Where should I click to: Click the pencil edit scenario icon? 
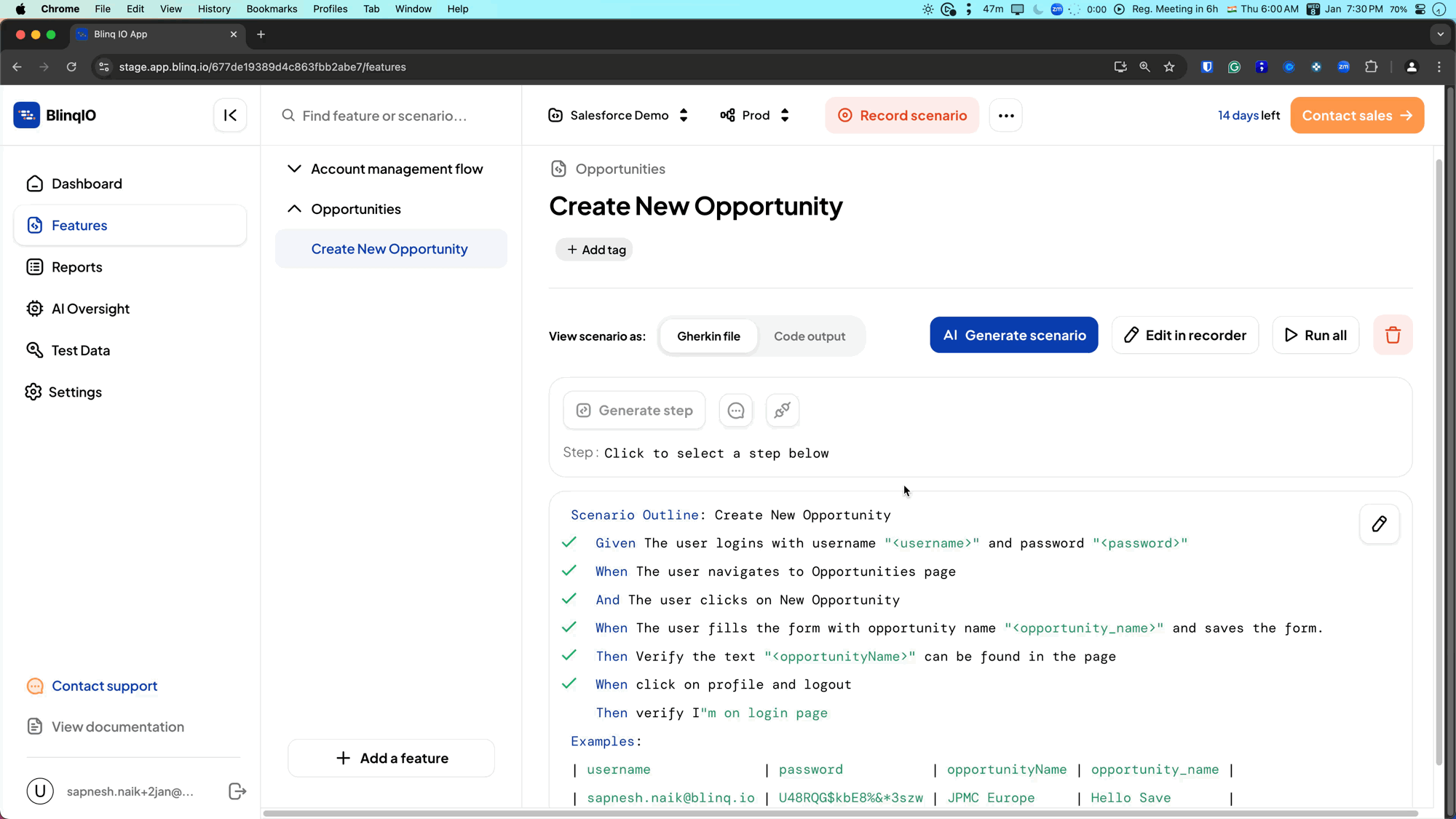(1380, 524)
